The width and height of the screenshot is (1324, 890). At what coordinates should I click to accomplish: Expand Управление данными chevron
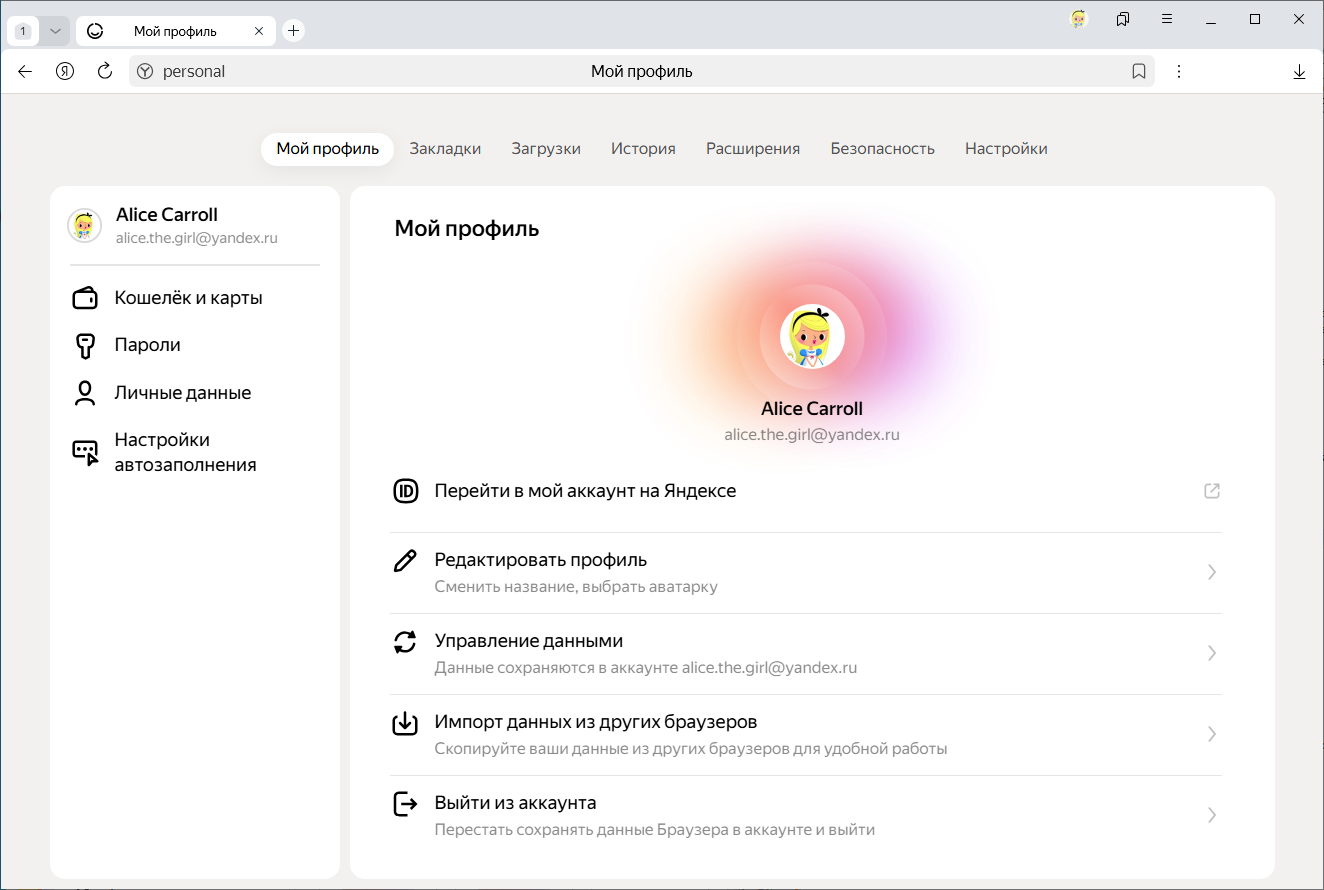(x=1211, y=653)
